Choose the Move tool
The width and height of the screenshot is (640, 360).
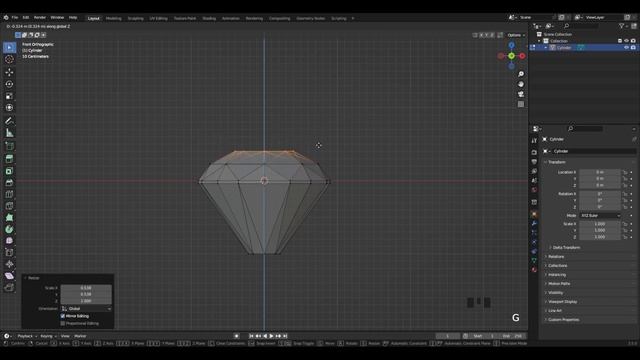[x=9, y=72]
